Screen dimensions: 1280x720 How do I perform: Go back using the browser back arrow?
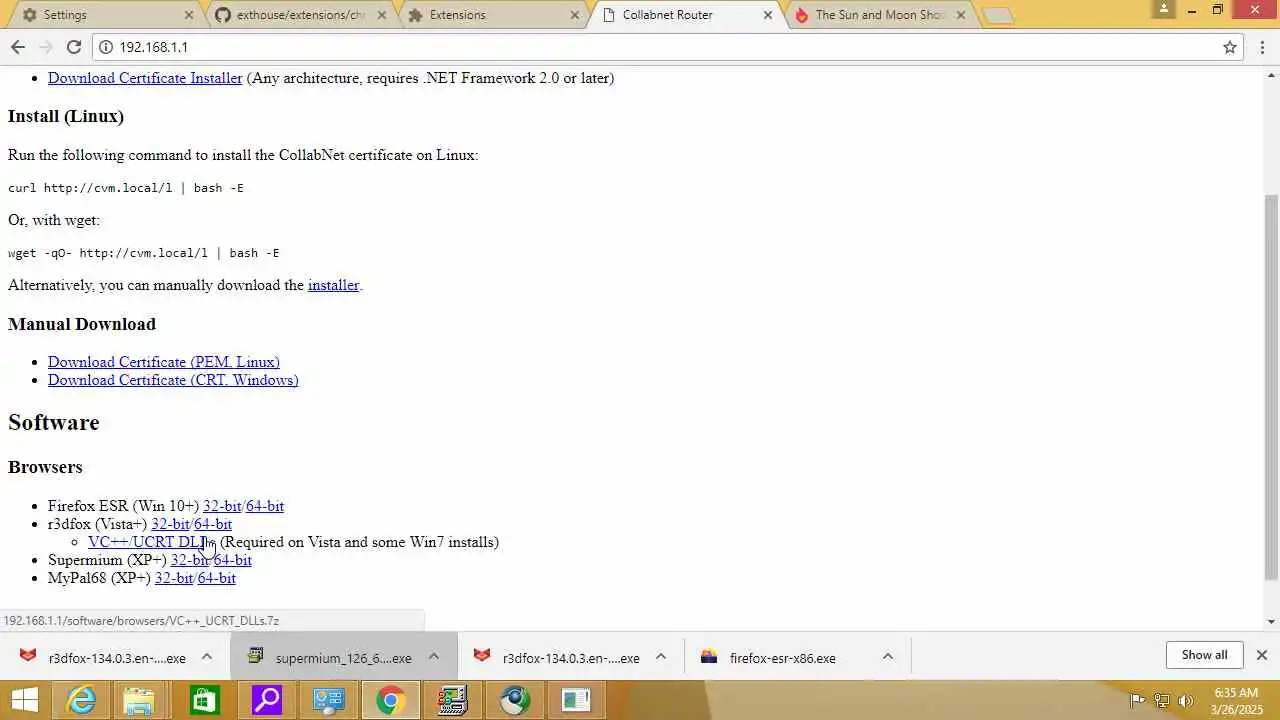pyautogui.click(x=18, y=47)
